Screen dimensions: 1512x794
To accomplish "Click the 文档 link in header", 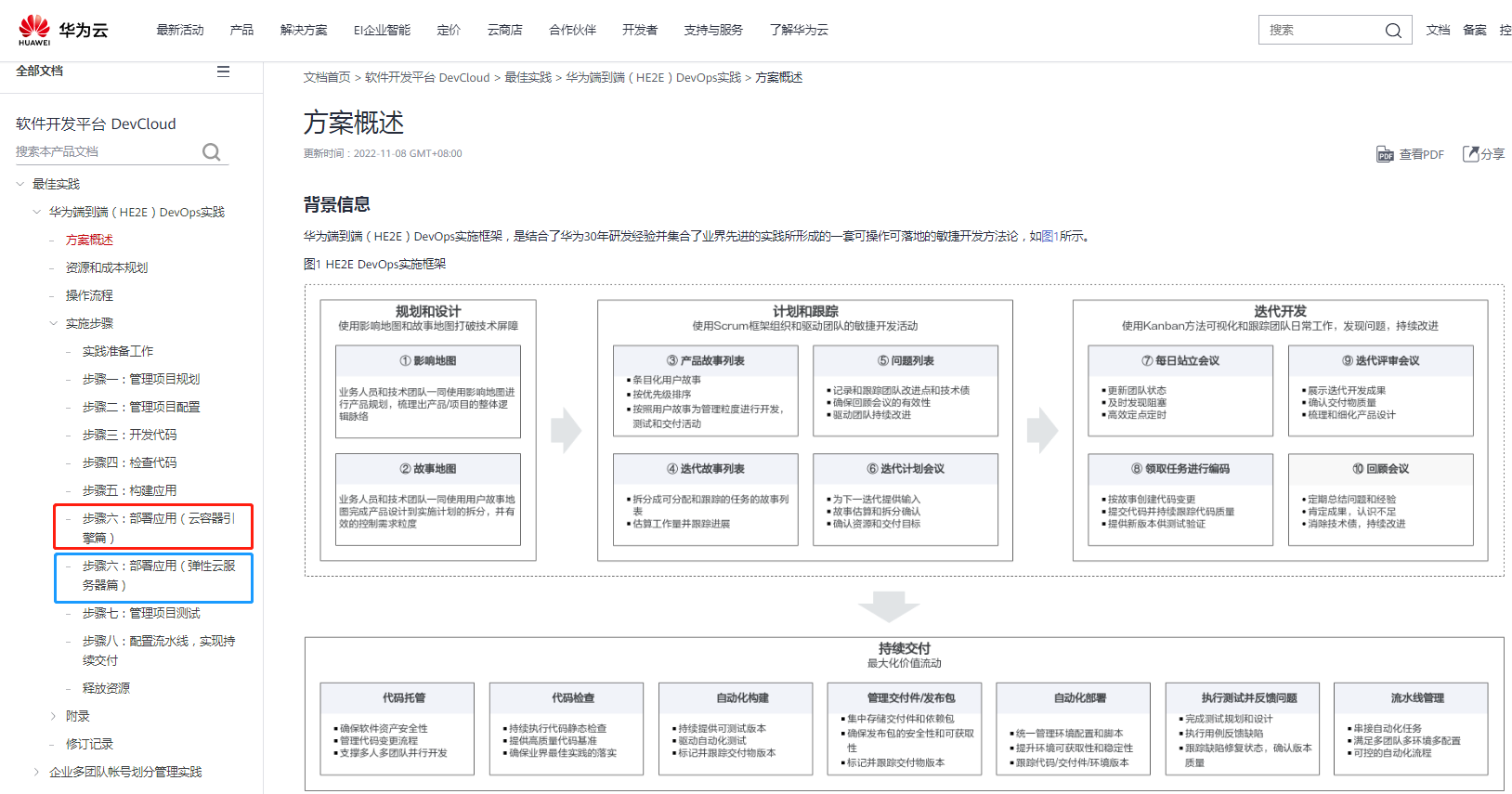I will 1438,30.
